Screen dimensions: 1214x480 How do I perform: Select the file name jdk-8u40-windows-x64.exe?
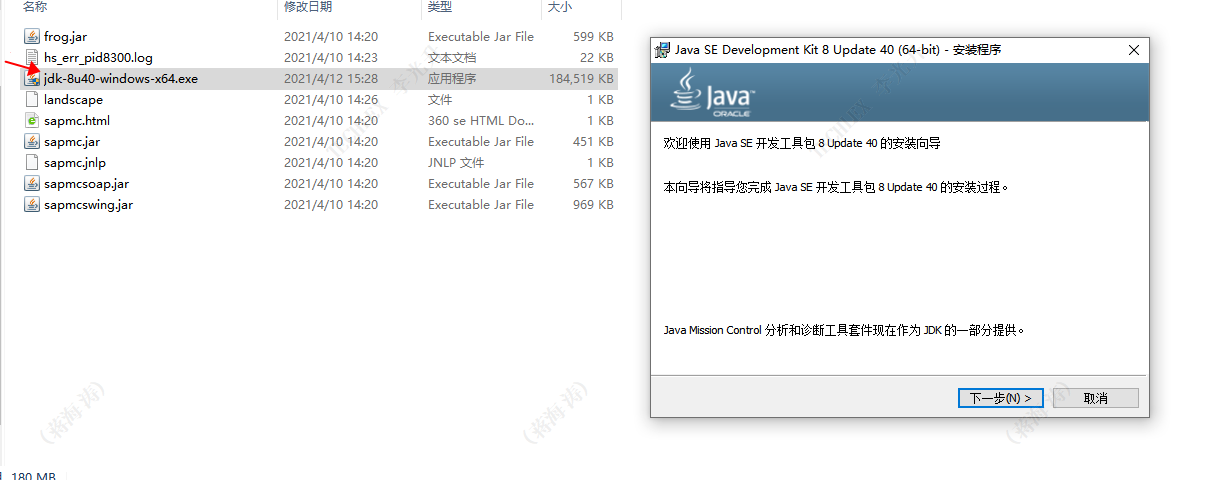coord(121,79)
